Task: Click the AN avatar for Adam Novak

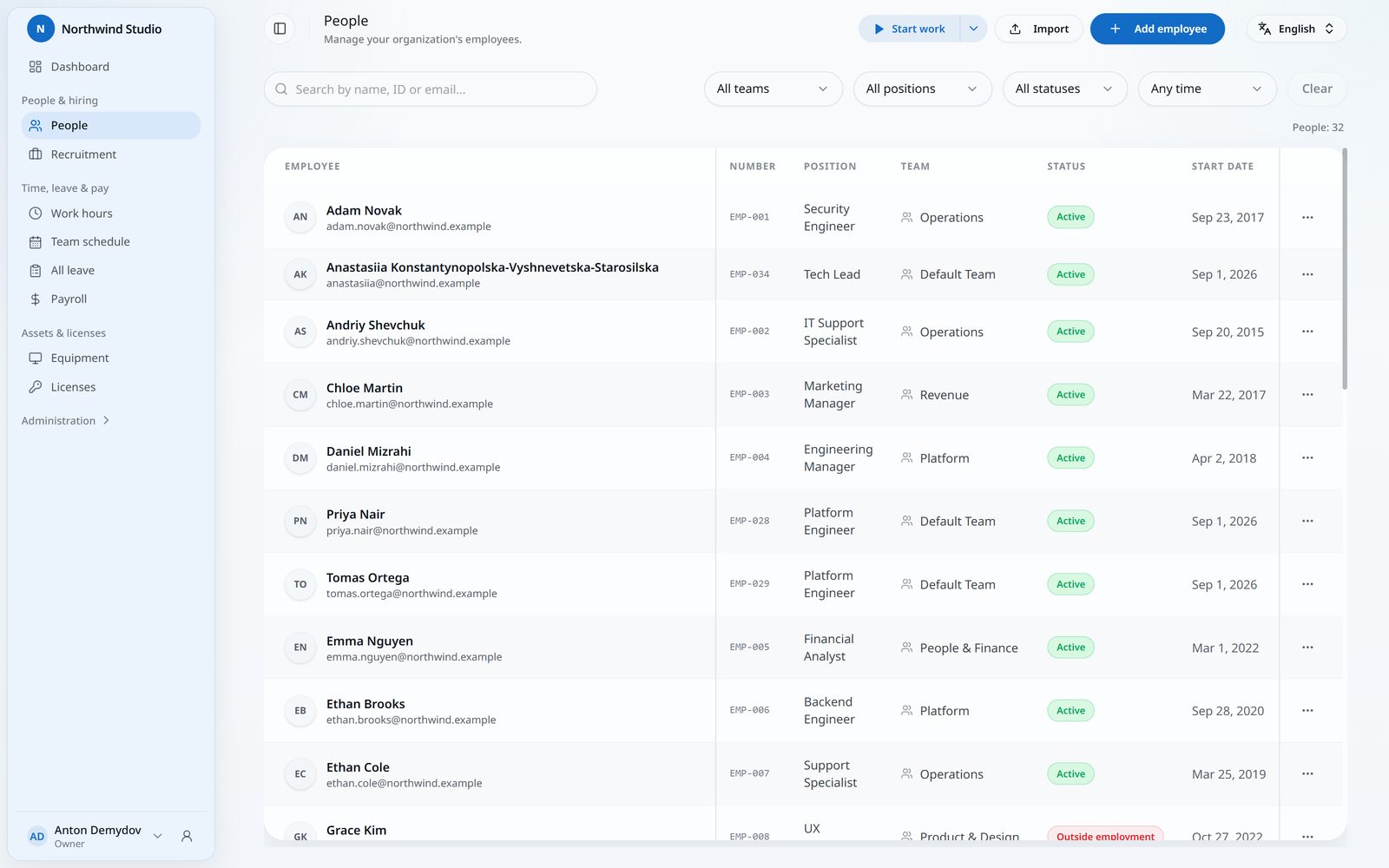Action: tap(300, 217)
